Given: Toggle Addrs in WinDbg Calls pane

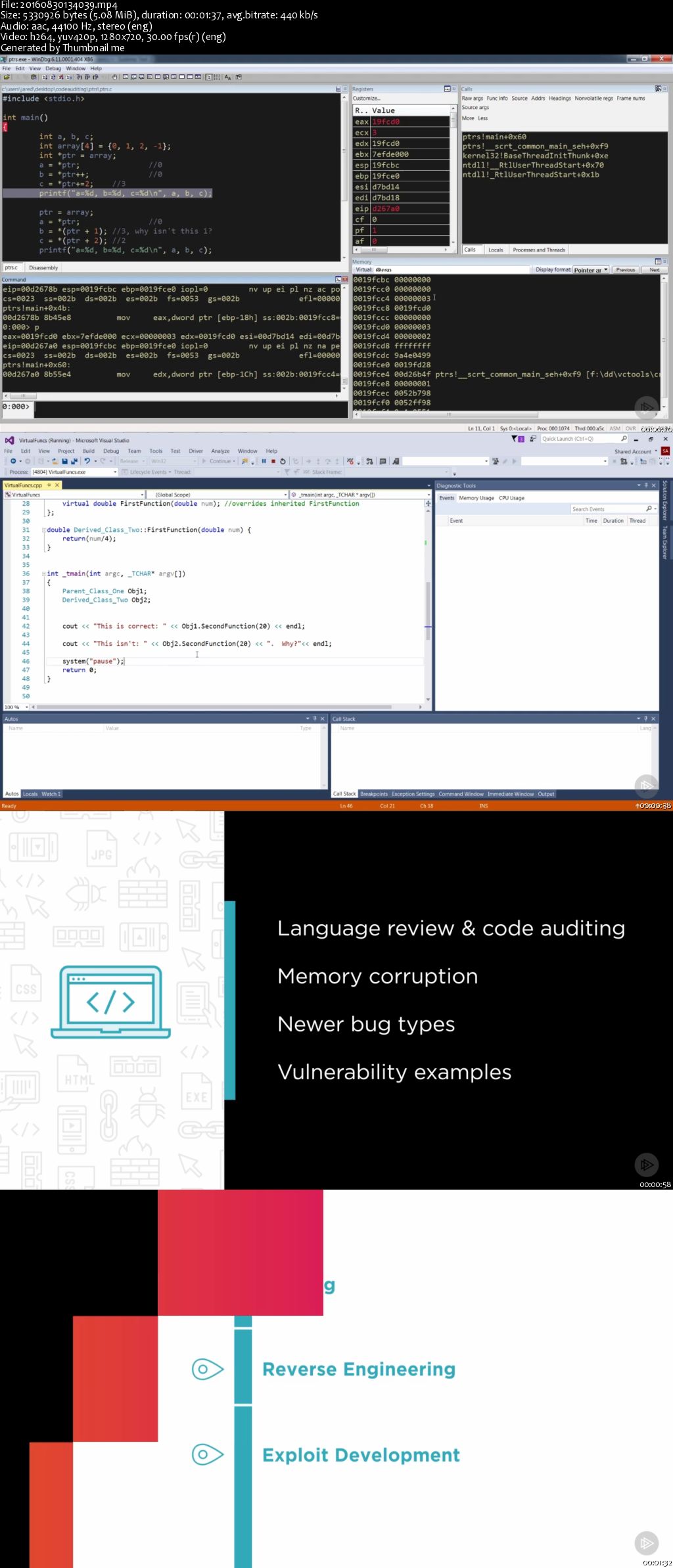Looking at the screenshot, I should point(538,99).
